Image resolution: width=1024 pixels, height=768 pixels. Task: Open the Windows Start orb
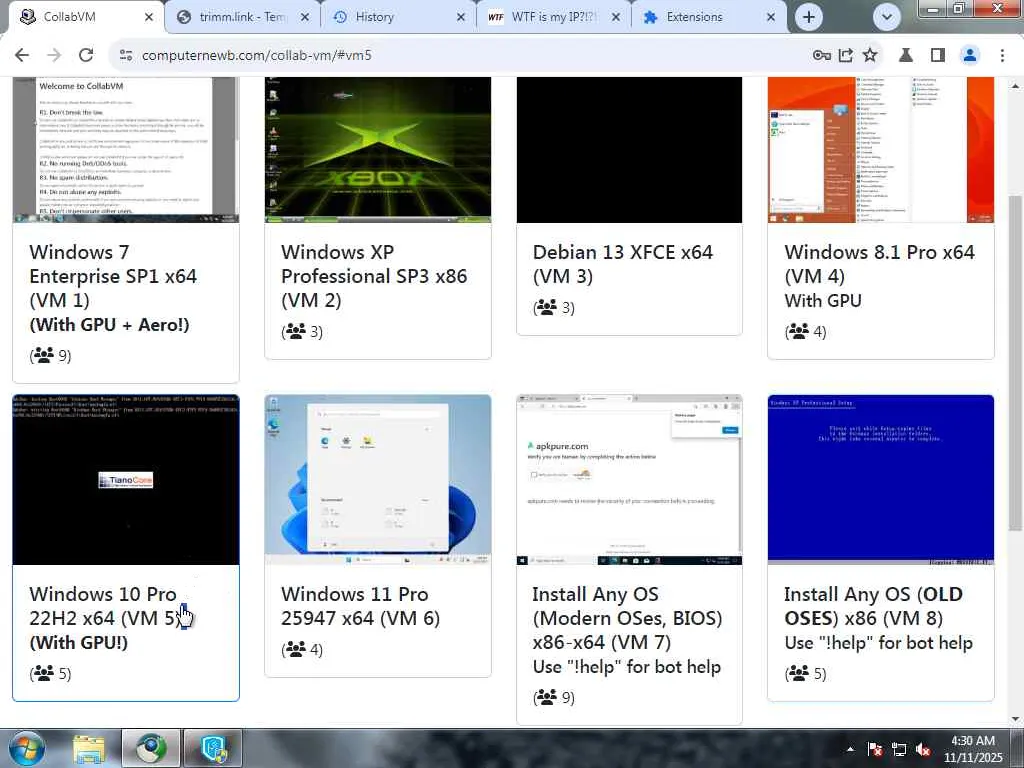(x=26, y=748)
